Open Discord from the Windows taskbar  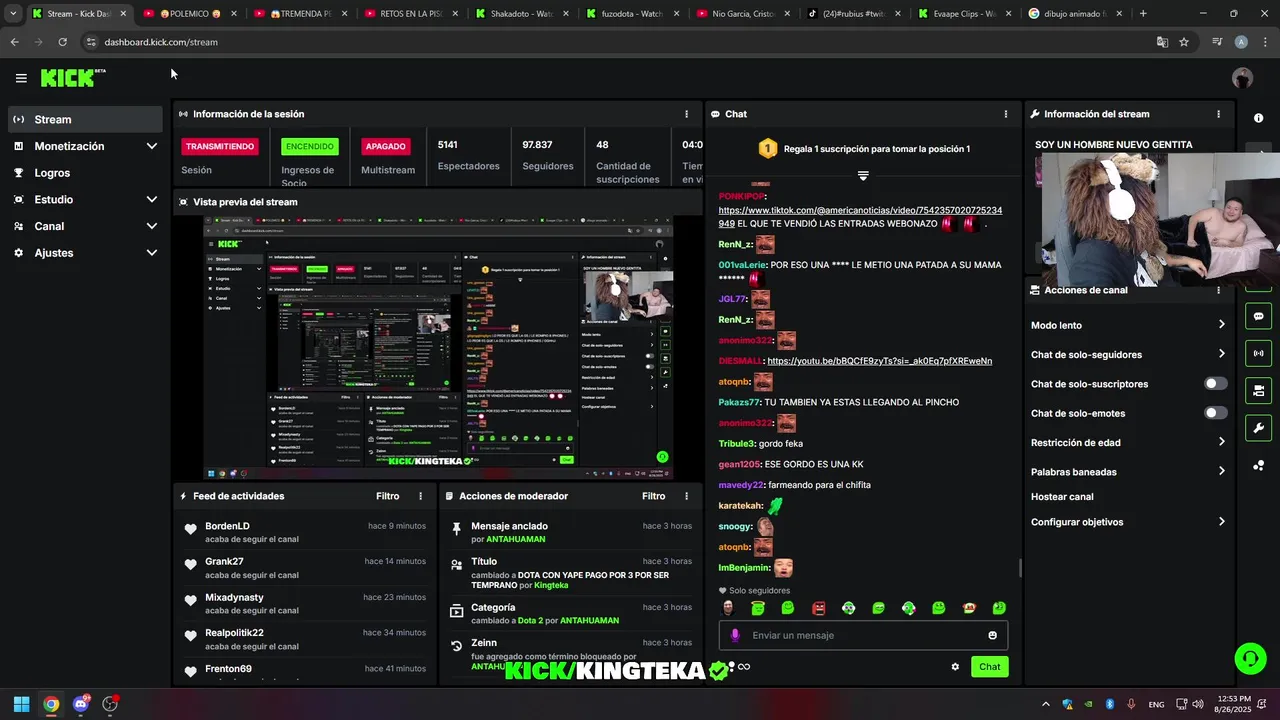(x=81, y=704)
